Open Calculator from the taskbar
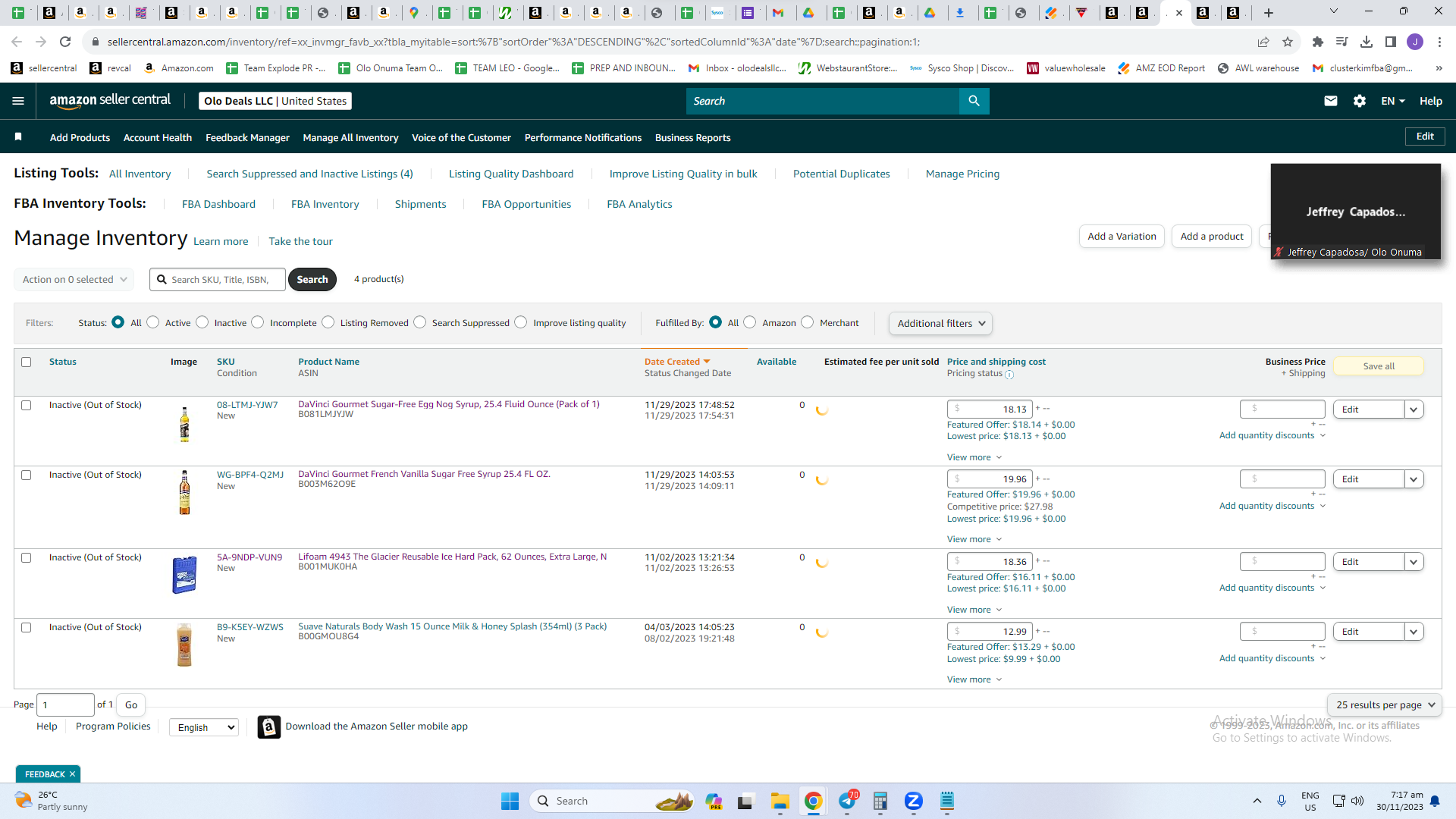The width and height of the screenshot is (1456, 819). 880,801
